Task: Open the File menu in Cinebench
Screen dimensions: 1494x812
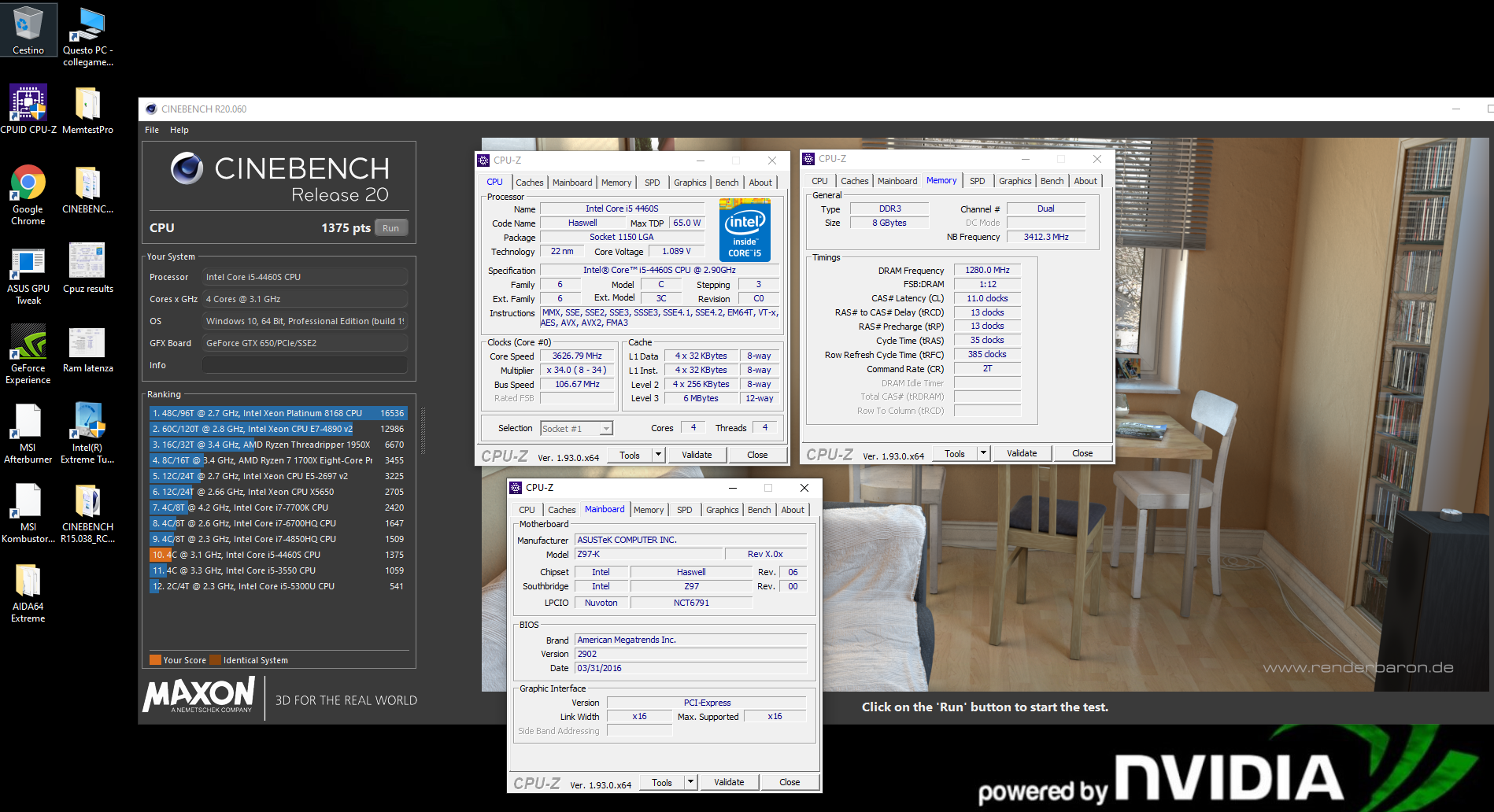Action: pyautogui.click(x=152, y=131)
